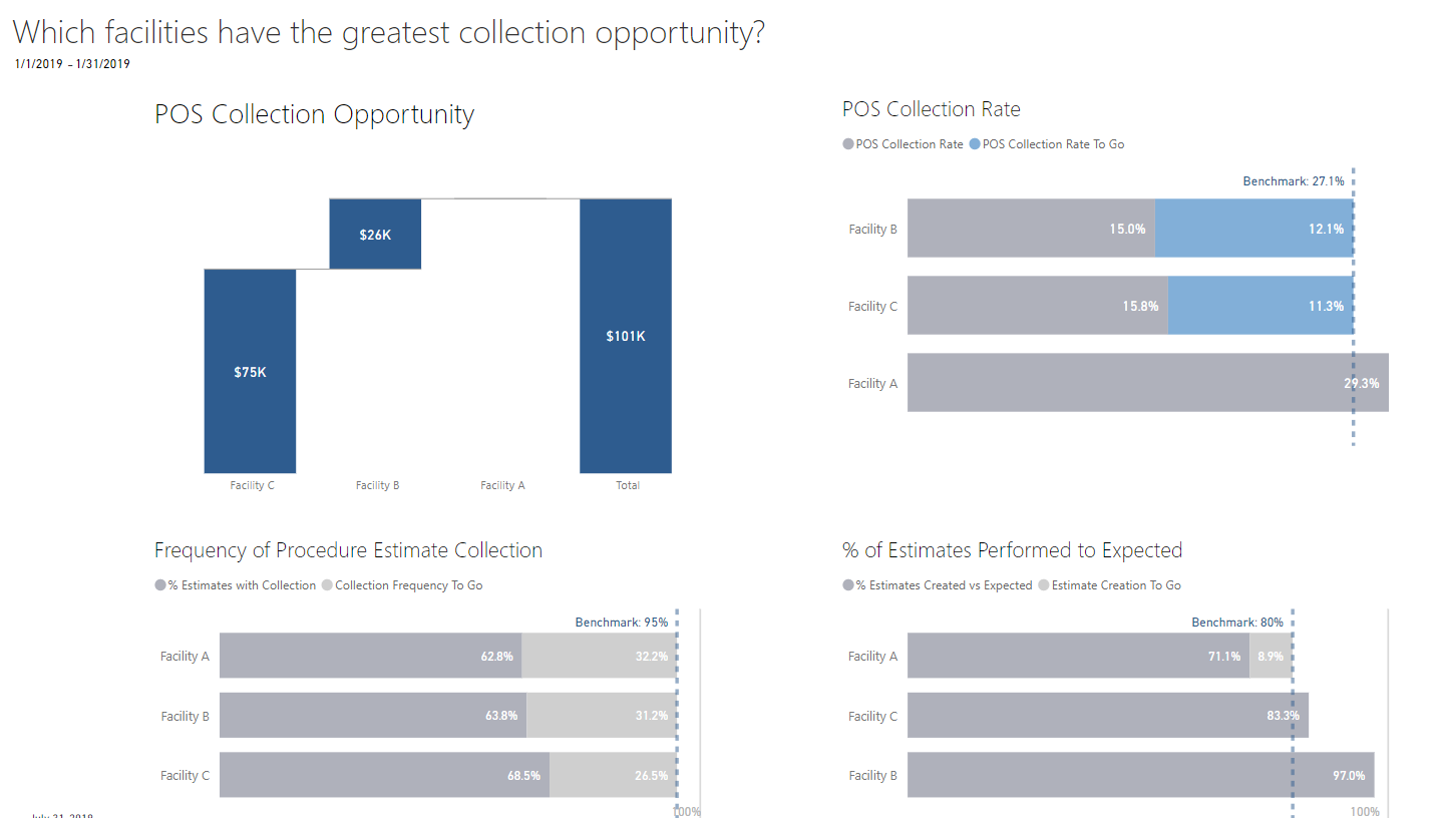Click the report title about collection opportunity
This screenshot has height=818, width=1443.
tap(389, 32)
